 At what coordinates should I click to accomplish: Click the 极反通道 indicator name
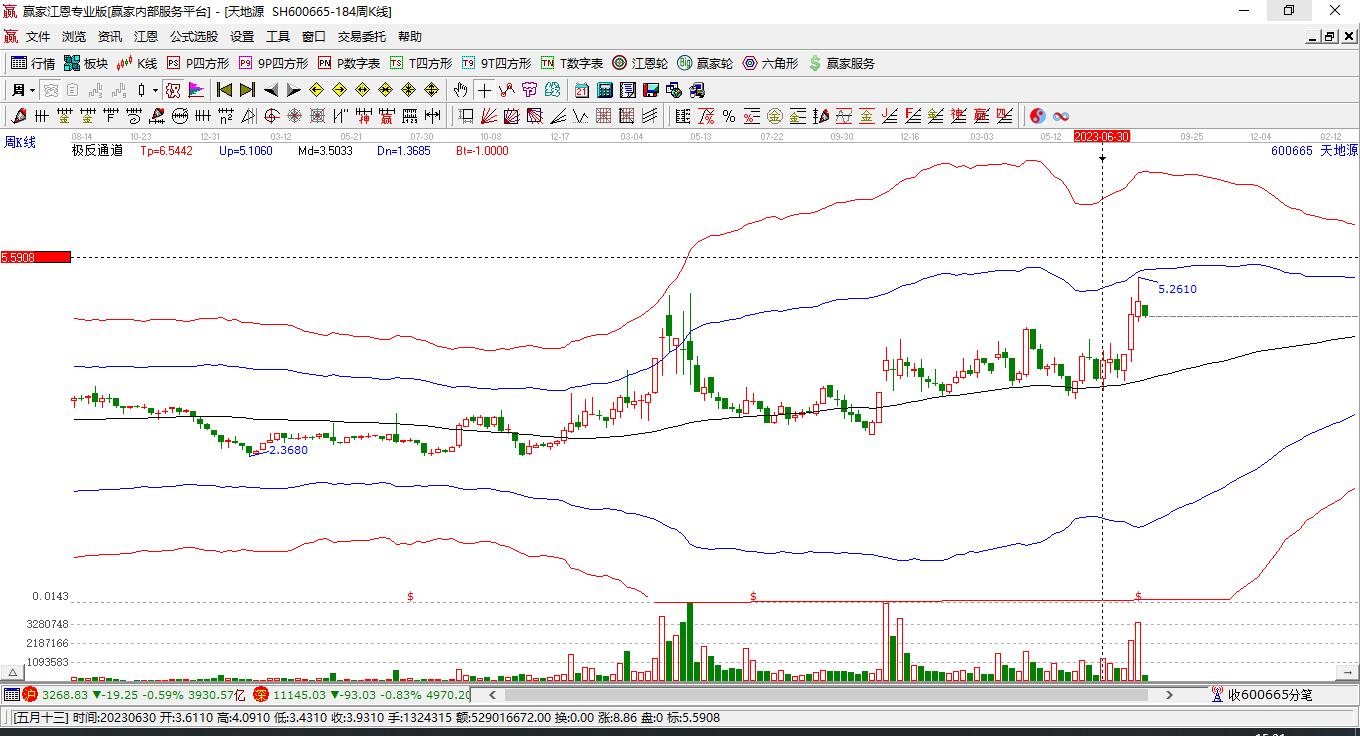(97, 151)
